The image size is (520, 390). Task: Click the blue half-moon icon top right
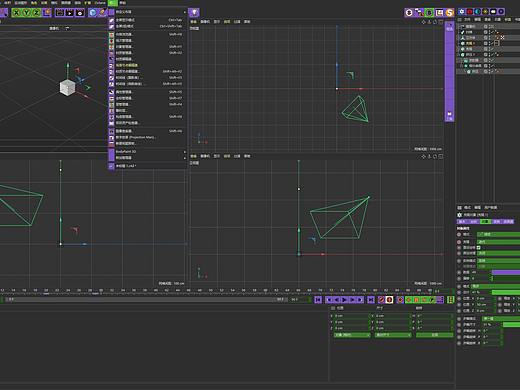[x=477, y=12]
